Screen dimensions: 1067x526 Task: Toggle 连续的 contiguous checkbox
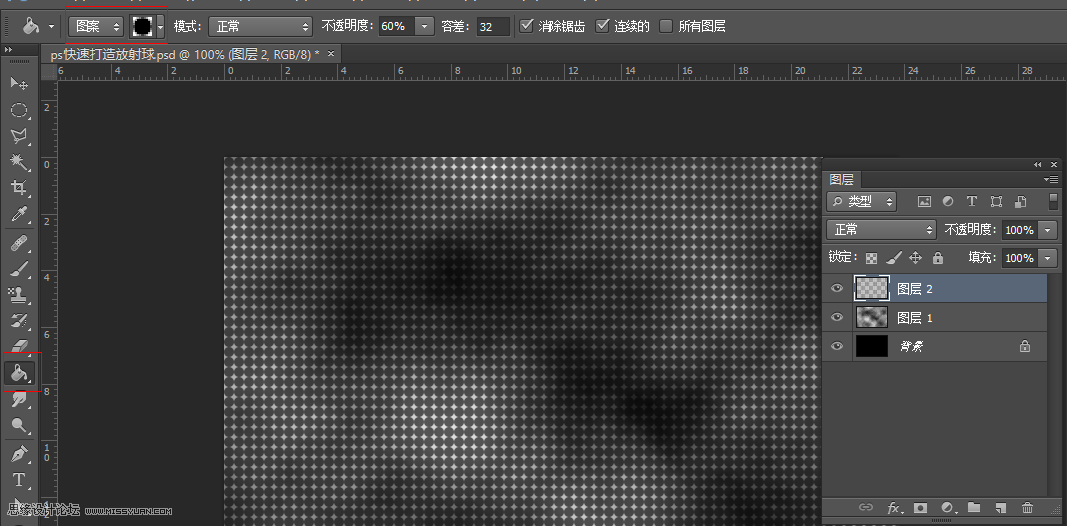point(602,26)
